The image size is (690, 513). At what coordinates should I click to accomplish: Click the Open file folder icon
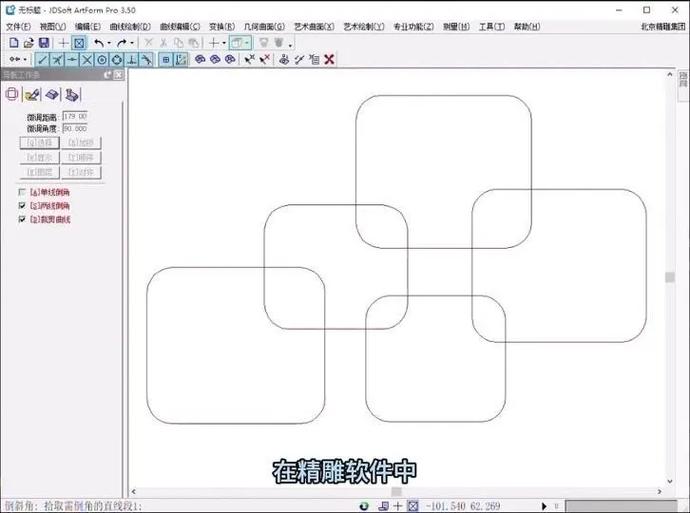coord(29,43)
